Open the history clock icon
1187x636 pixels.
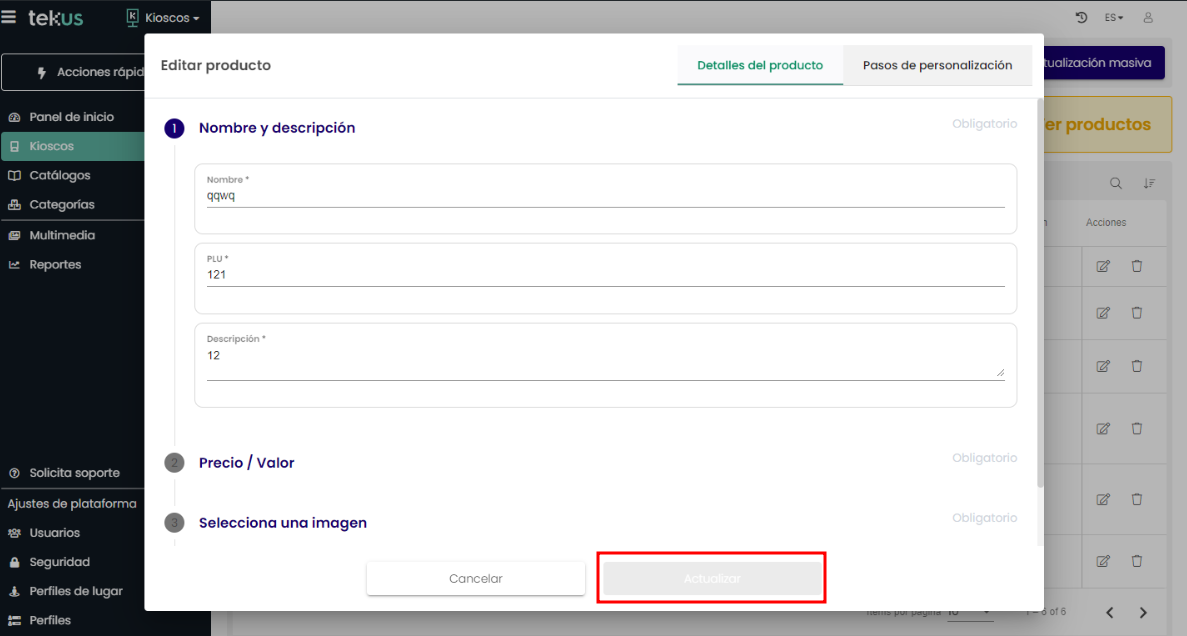(1080, 18)
